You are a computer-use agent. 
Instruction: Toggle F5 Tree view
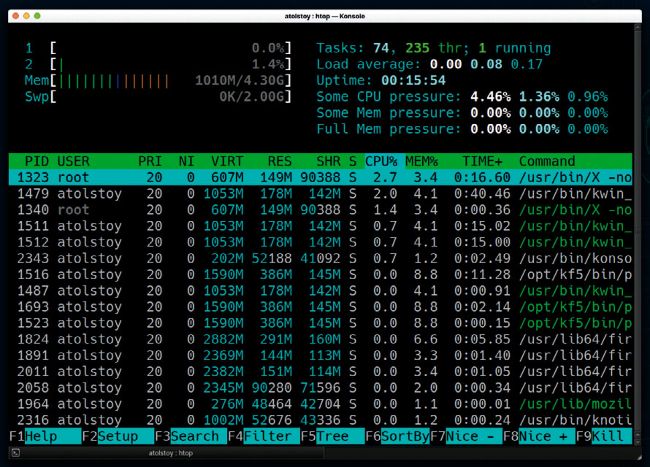click(333, 437)
